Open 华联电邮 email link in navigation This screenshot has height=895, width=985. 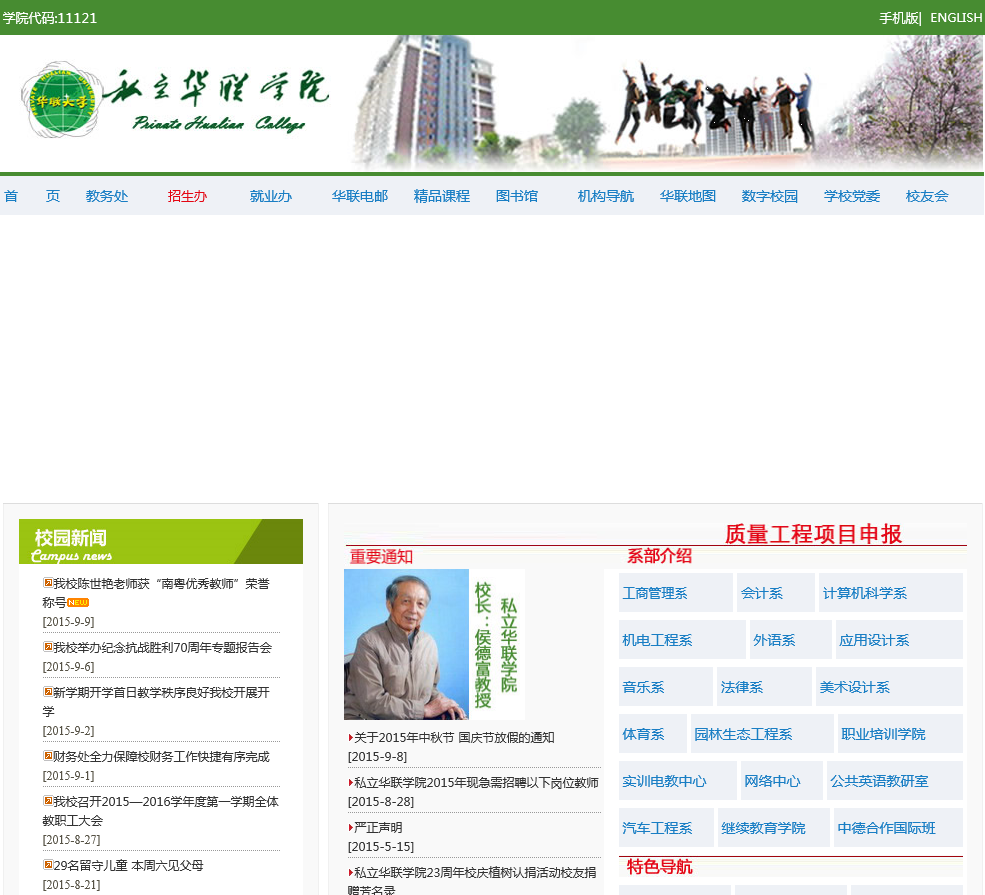coord(360,196)
